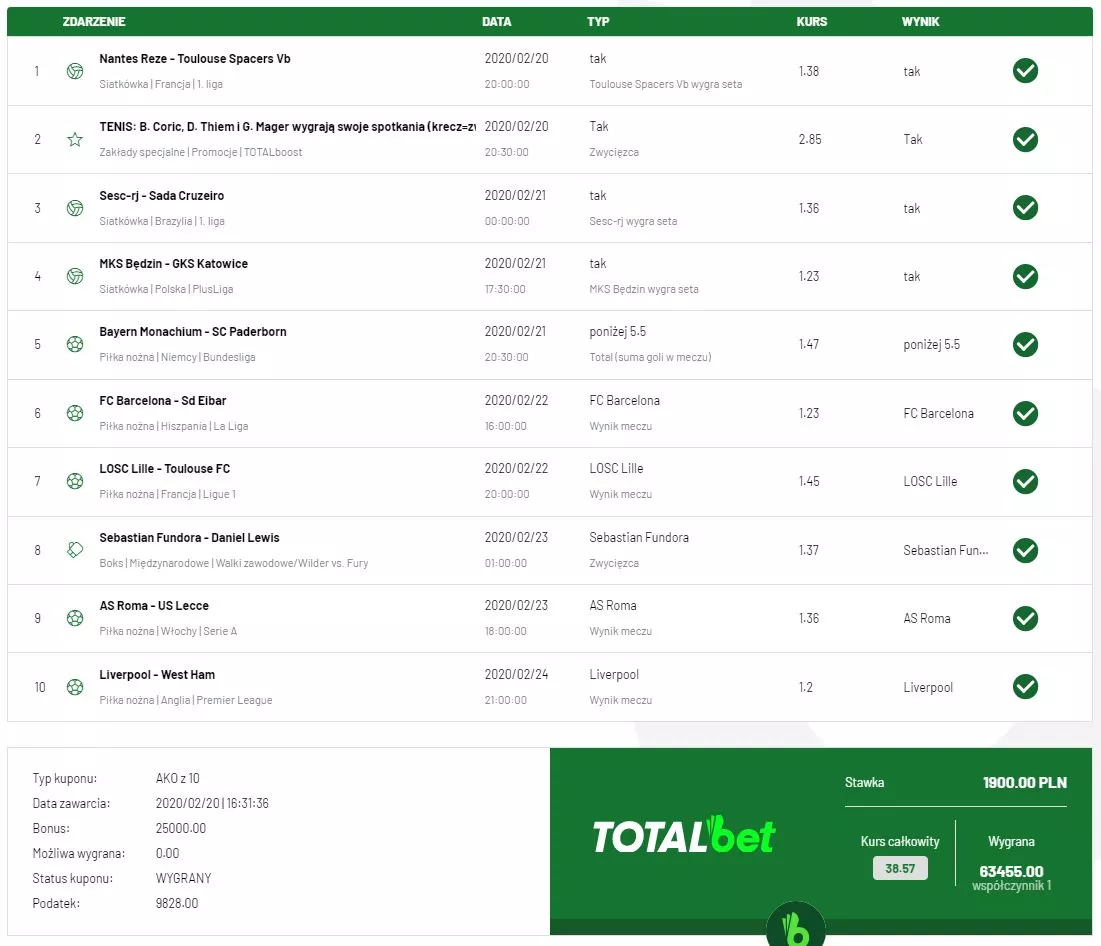Click green checkmark in Liverpool row

tap(1025, 687)
